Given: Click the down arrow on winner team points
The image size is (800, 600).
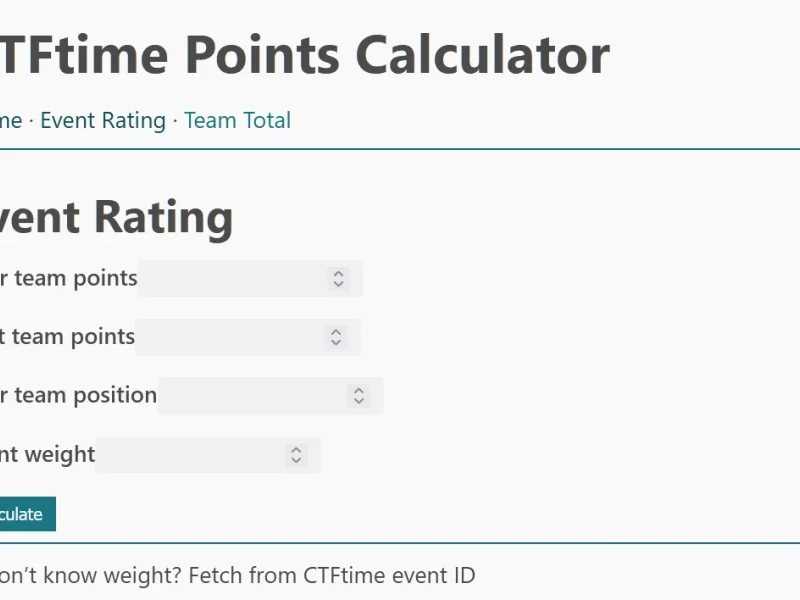Looking at the screenshot, I should [x=338, y=283].
